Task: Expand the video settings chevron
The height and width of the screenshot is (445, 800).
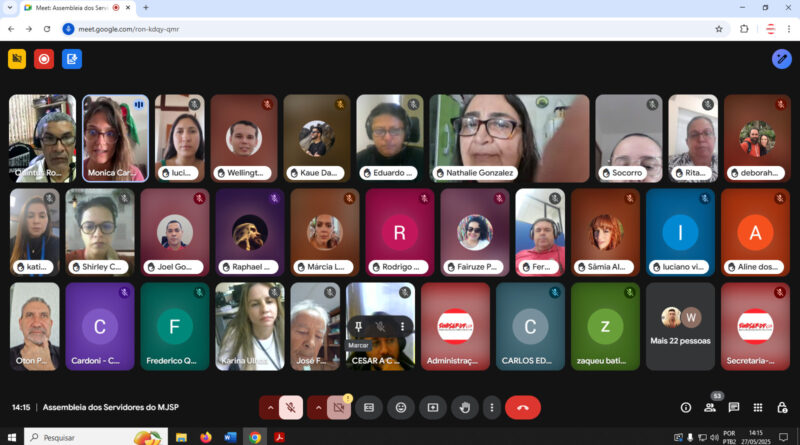Action: (317, 407)
